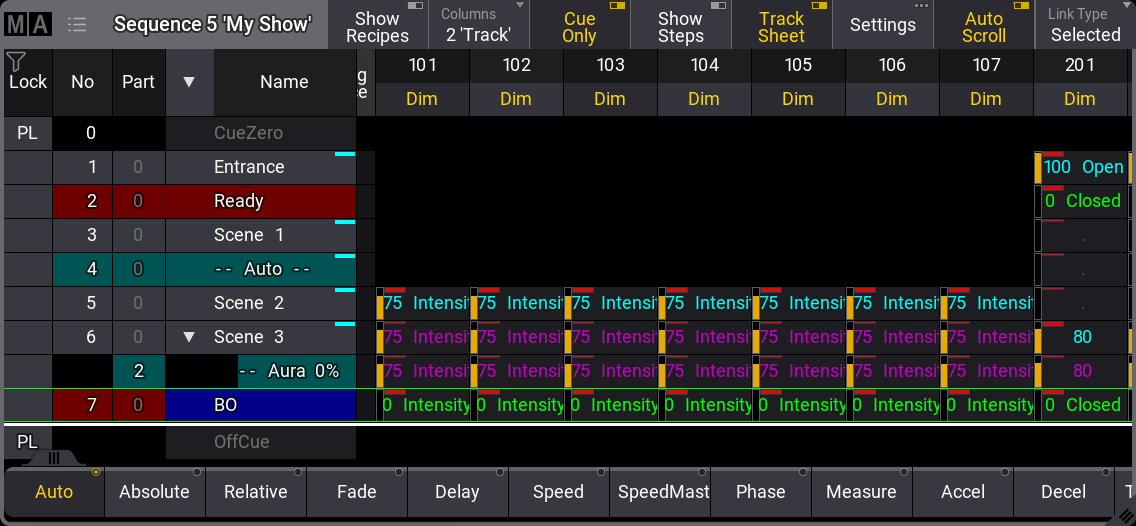Disable the Cue Only toggle
This screenshot has width=1136, height=526.
(x=579, y=26)
